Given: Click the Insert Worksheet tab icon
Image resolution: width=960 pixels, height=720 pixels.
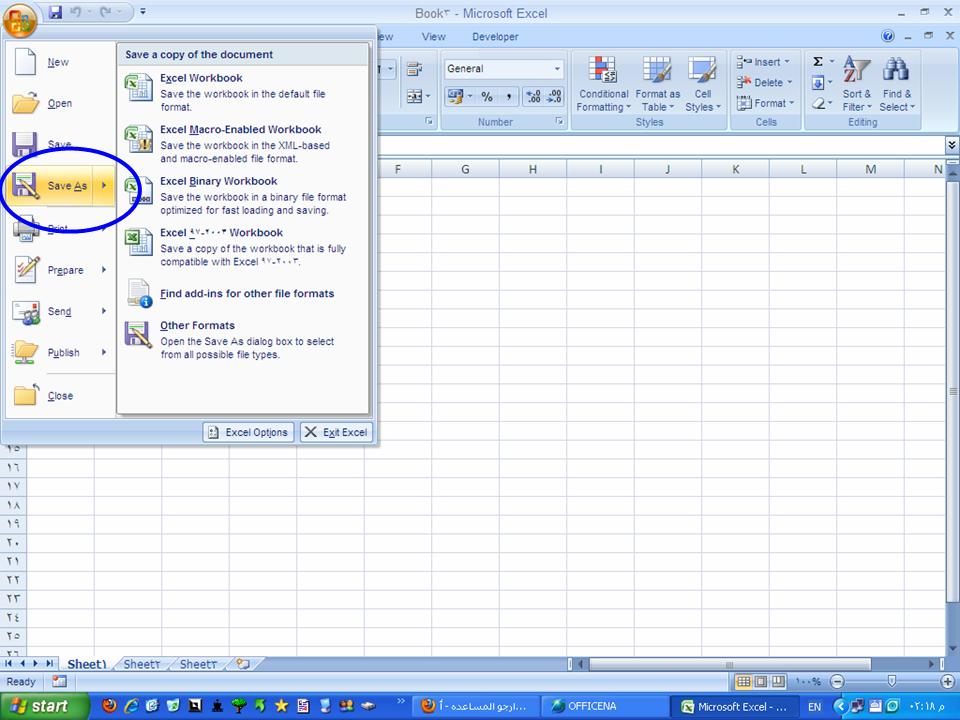Looking at the screenshot, I should pos(243,664).
